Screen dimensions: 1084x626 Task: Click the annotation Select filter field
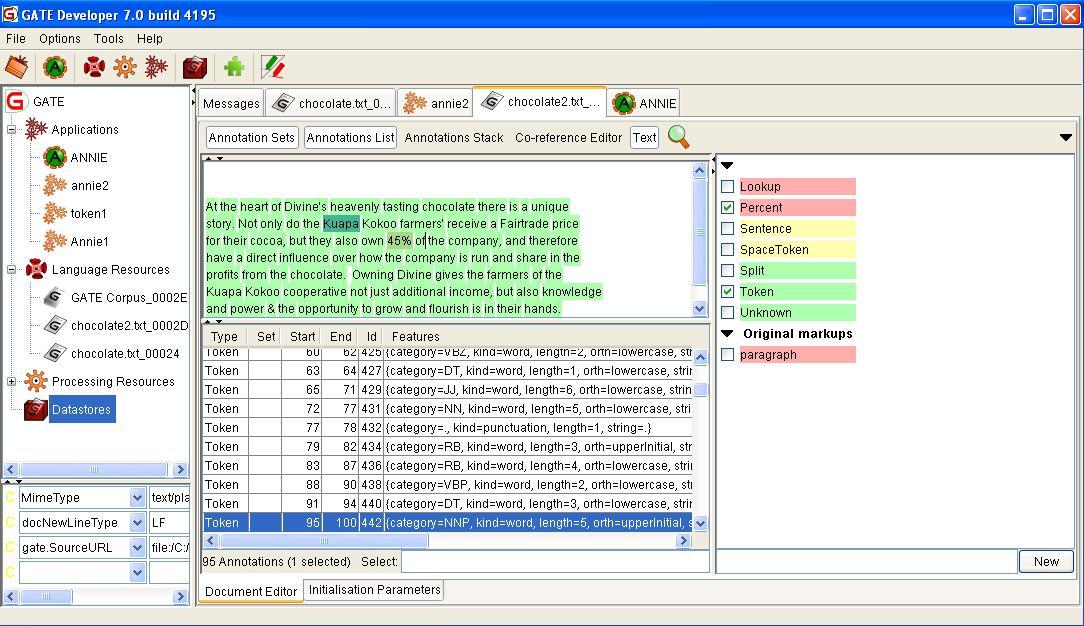[554, 562]
